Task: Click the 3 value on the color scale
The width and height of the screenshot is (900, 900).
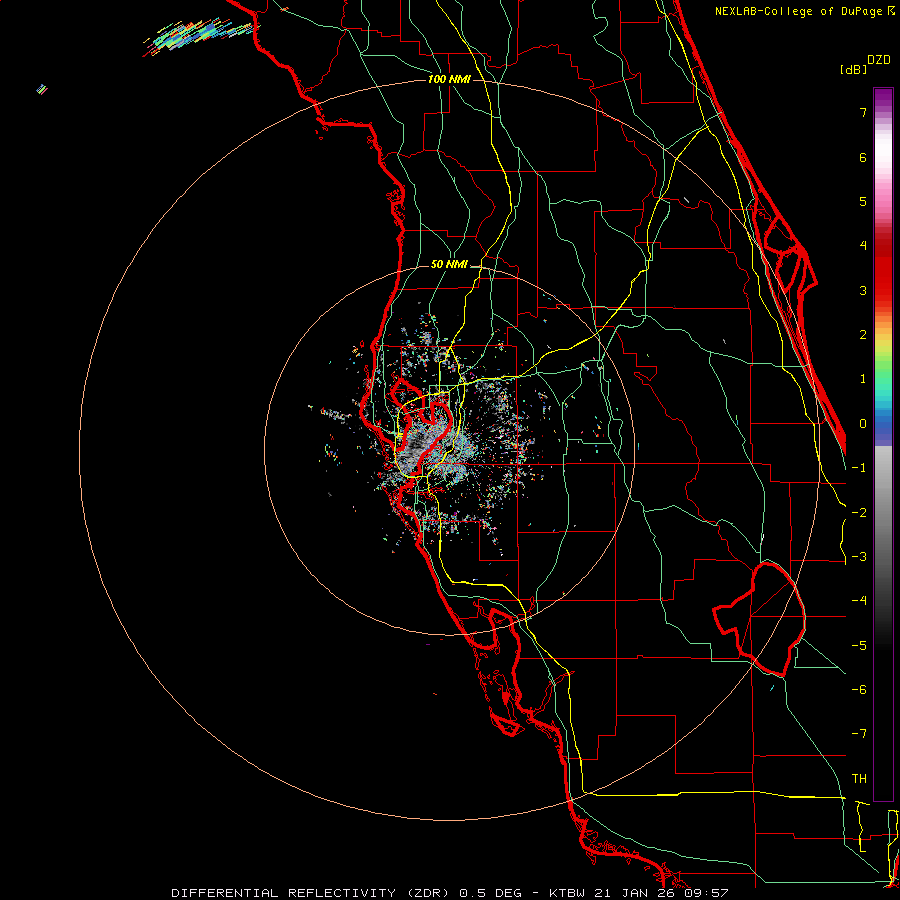Action: pyautogui.click(x=863, y=290)
